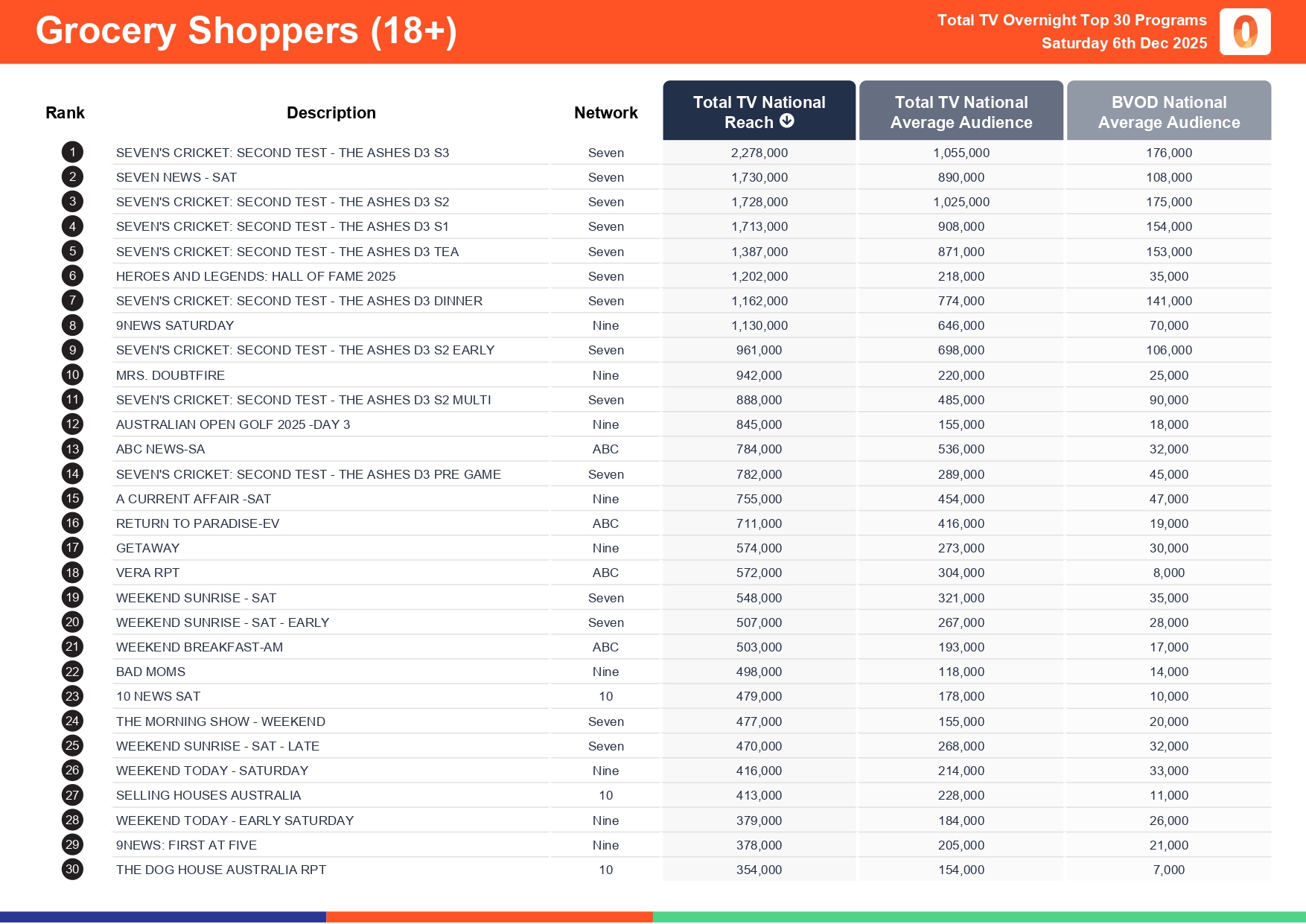Click the rank 10 circle badge
1306x924 pixels.
tap(72, 375)
